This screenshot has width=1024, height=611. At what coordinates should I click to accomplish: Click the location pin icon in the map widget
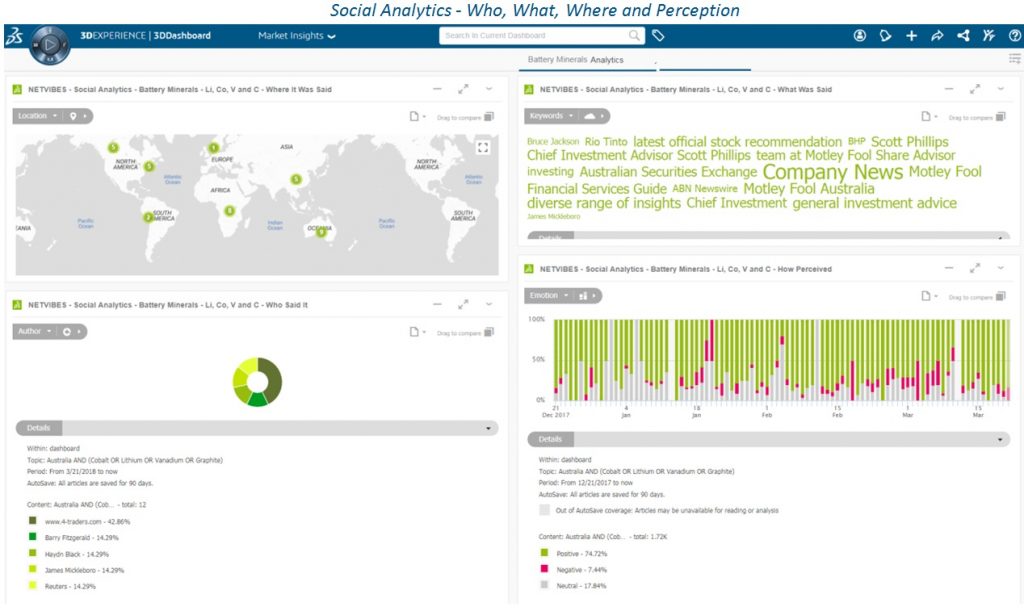pos(72,115)
